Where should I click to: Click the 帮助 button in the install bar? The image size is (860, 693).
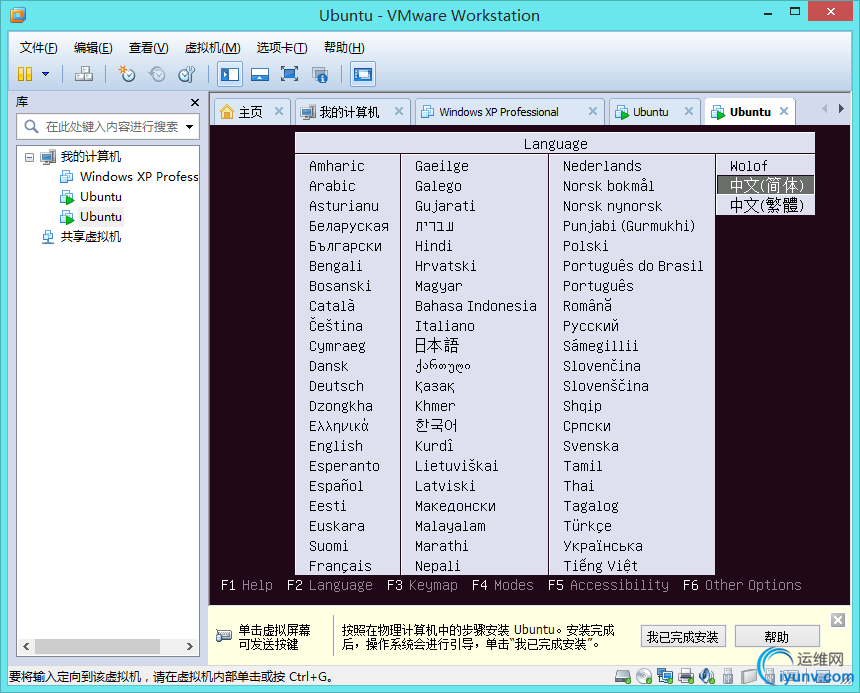tap(777, 636)
